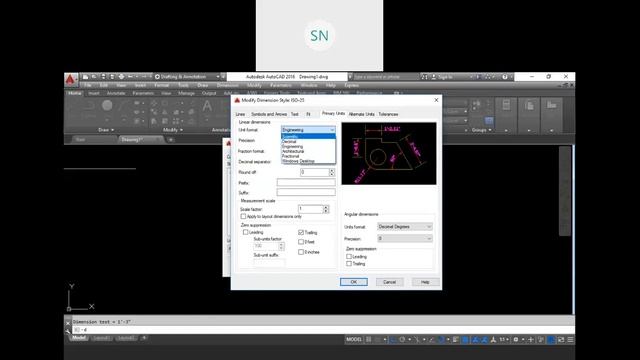Open the Express menu
This screenshot has width=640, height=360.
351,85
